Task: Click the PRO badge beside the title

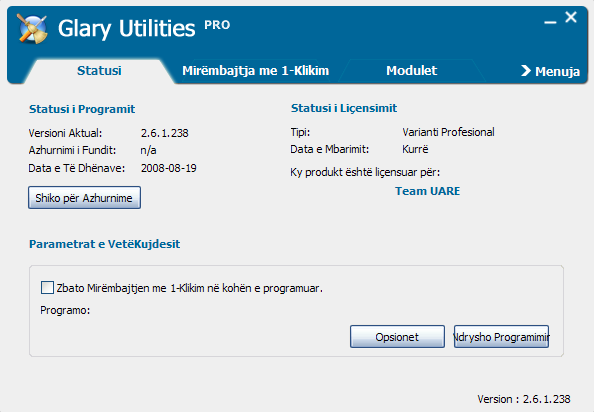Action: tap(217, 25)
